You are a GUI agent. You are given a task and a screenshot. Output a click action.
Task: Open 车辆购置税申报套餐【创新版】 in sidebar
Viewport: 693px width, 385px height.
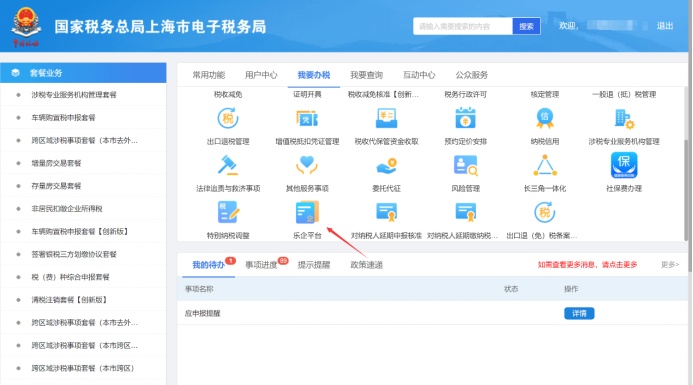tap(80, 231)
